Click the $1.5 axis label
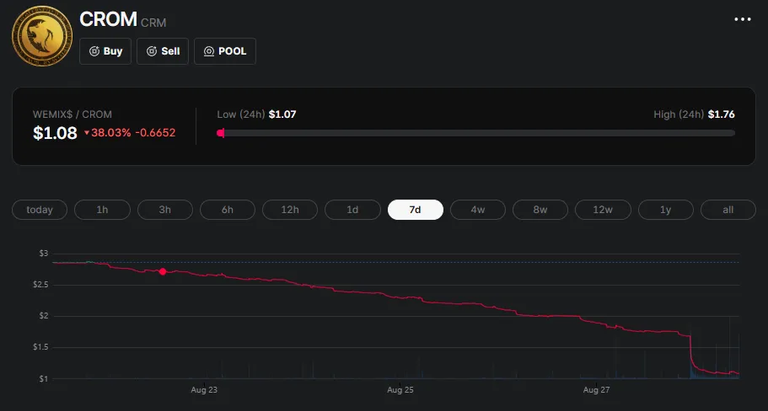768x411 pixels. click(41, 347)
